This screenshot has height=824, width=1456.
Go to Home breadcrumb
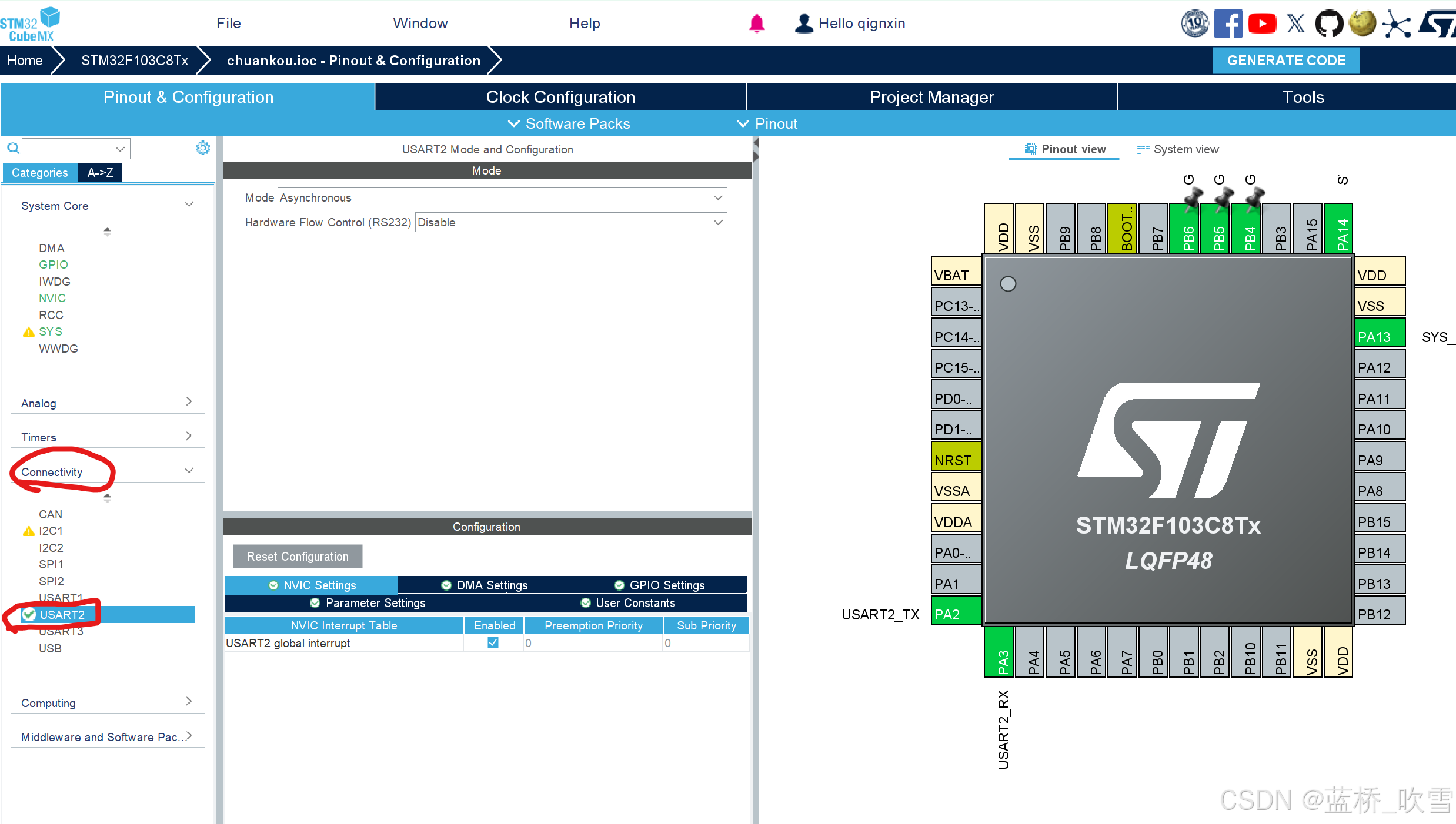(25, 61)
